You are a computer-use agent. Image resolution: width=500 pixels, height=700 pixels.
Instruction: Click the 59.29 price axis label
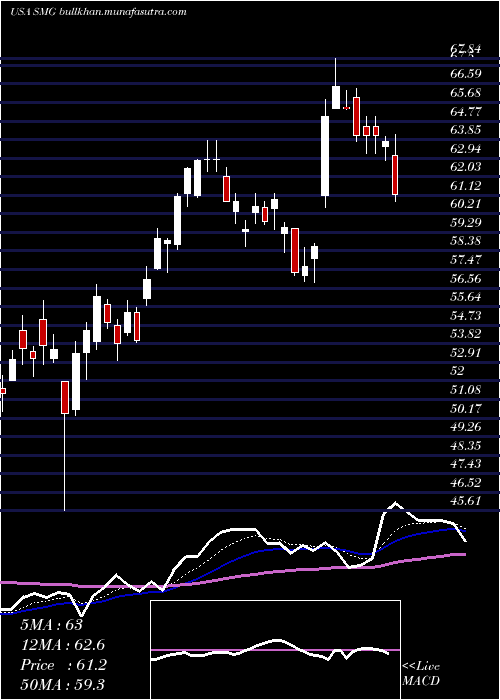coord(466,222)
